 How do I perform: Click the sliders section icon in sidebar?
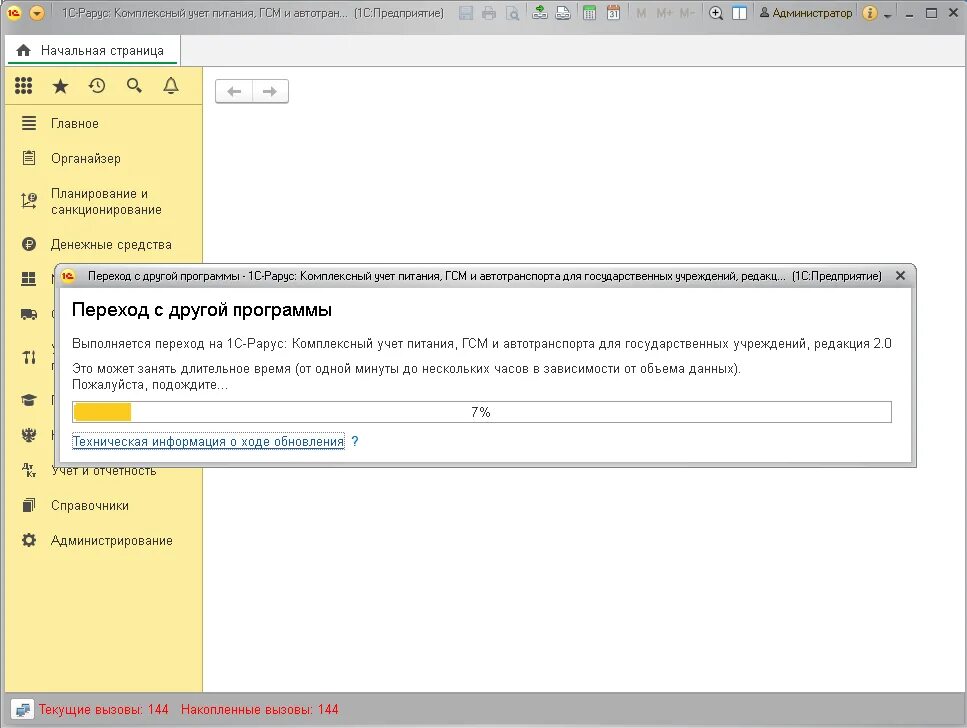pyautogui.click(x=28, y=357)
